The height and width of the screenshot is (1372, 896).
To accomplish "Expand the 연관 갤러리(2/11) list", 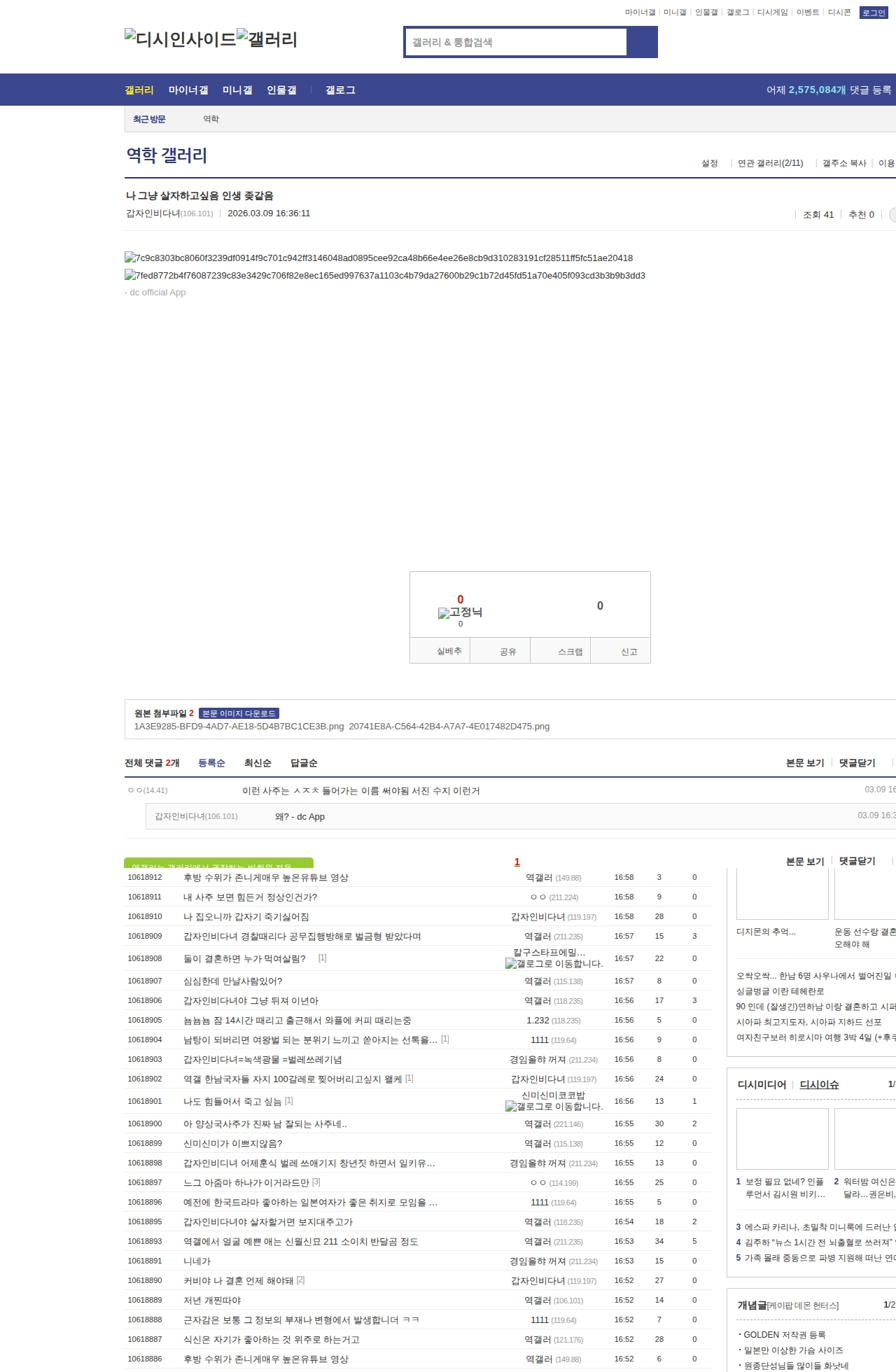I will pos(770,163).
